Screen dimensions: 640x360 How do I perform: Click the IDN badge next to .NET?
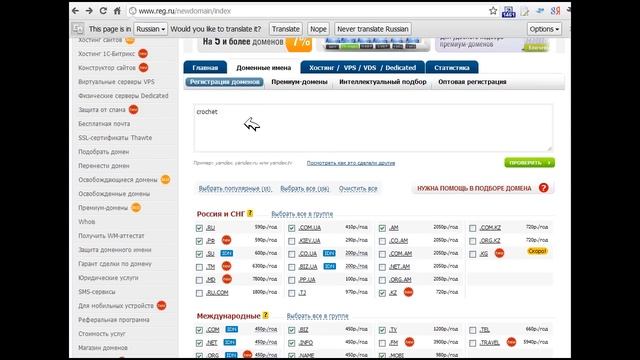(x=230, y=342)
